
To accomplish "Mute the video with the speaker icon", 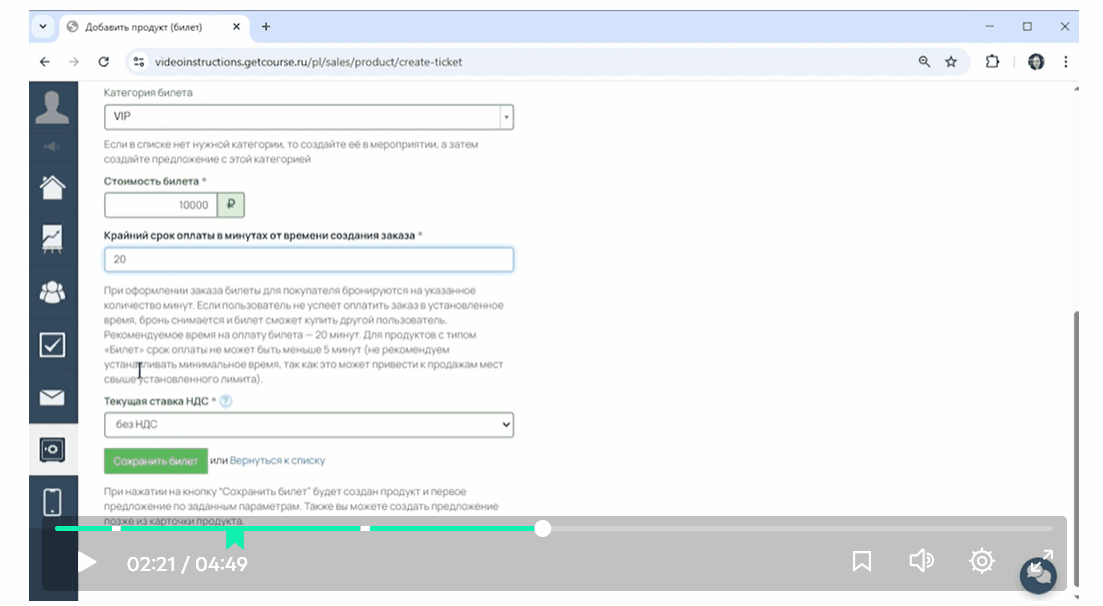I will [920, 561].
